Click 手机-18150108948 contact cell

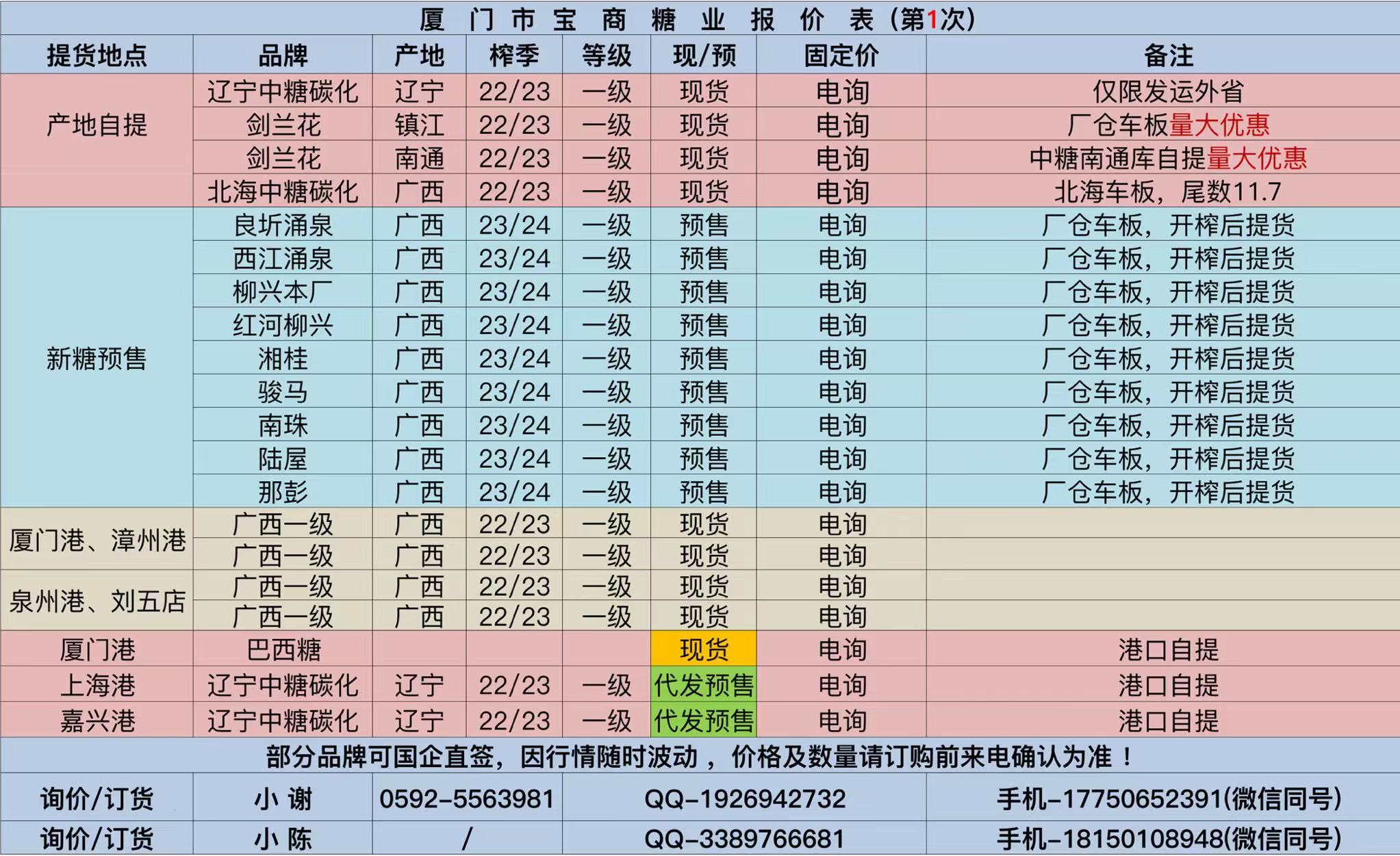[1168, 838]
